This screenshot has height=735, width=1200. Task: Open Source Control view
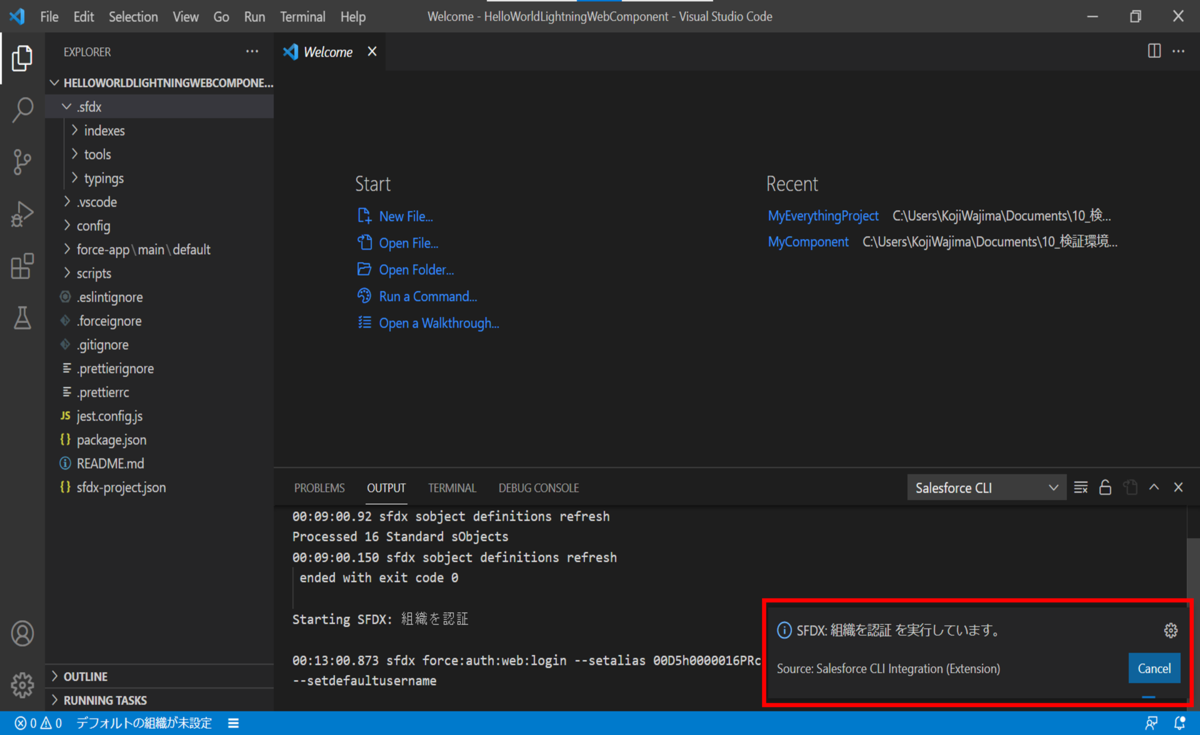pos(22,161)
